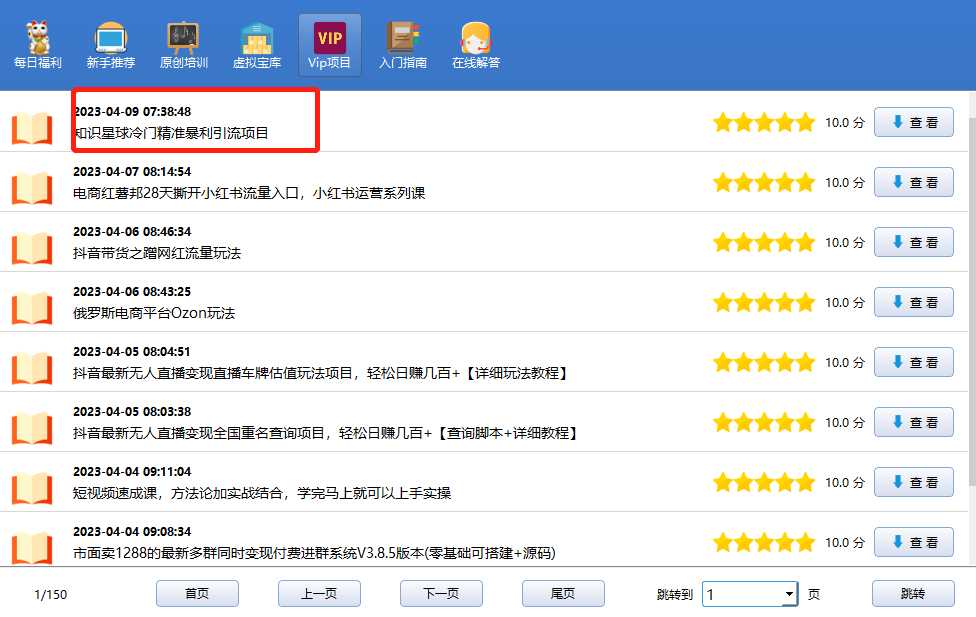
Task: Click star rating of 直播车牌估值玩法 row
Action: [x=764, y=362]
